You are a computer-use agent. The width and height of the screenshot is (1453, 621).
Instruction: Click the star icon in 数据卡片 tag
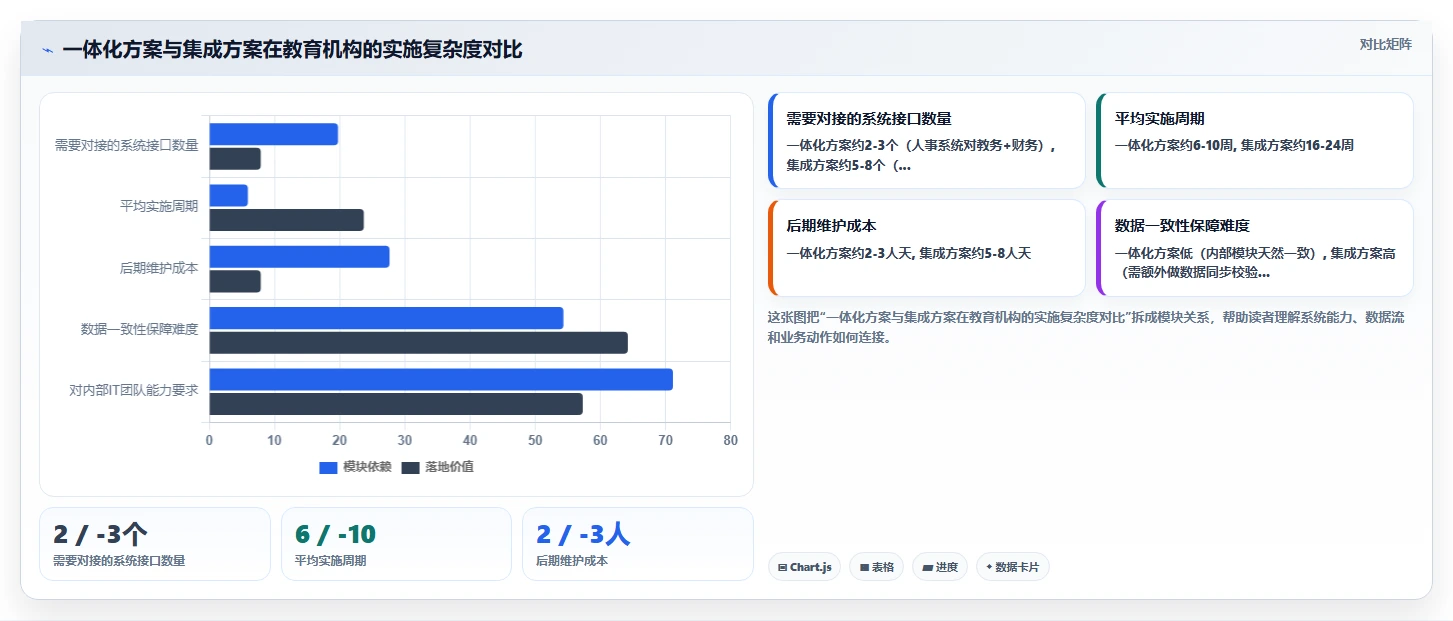tap(989, 567)
